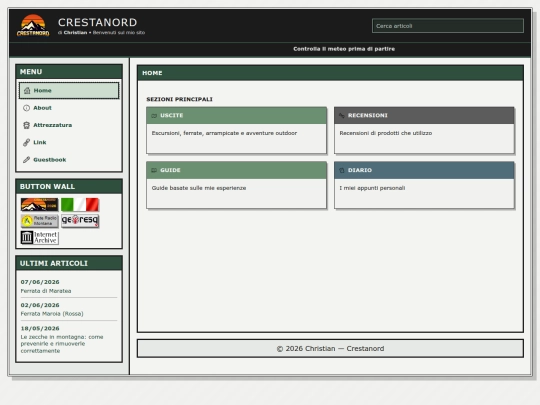This screenshot has width=540, height=405.
Task: Click the pencil icon beside Guestbook
Action: [27, 160]
